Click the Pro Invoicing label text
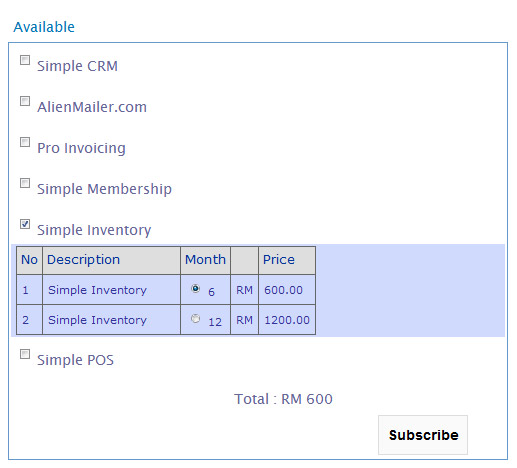 pos(81,148)
